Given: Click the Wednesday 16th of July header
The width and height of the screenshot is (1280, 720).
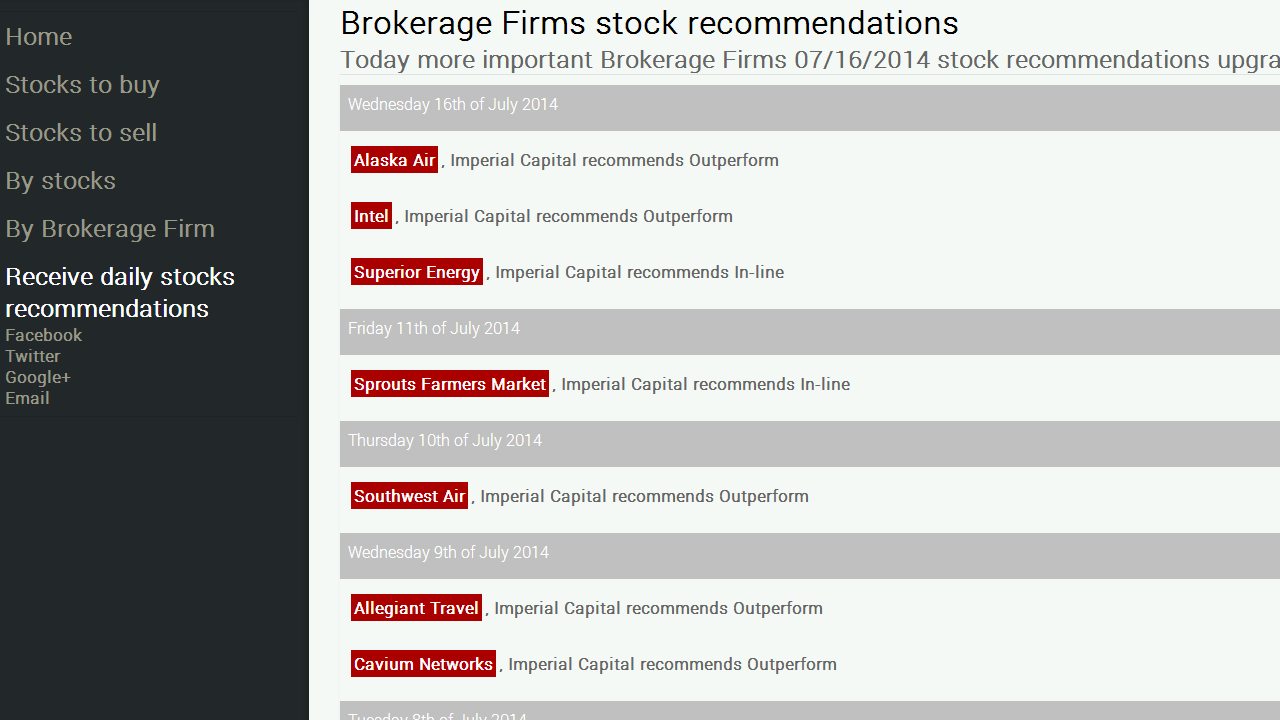Looking at the screenshot, I should pos(452,104).
